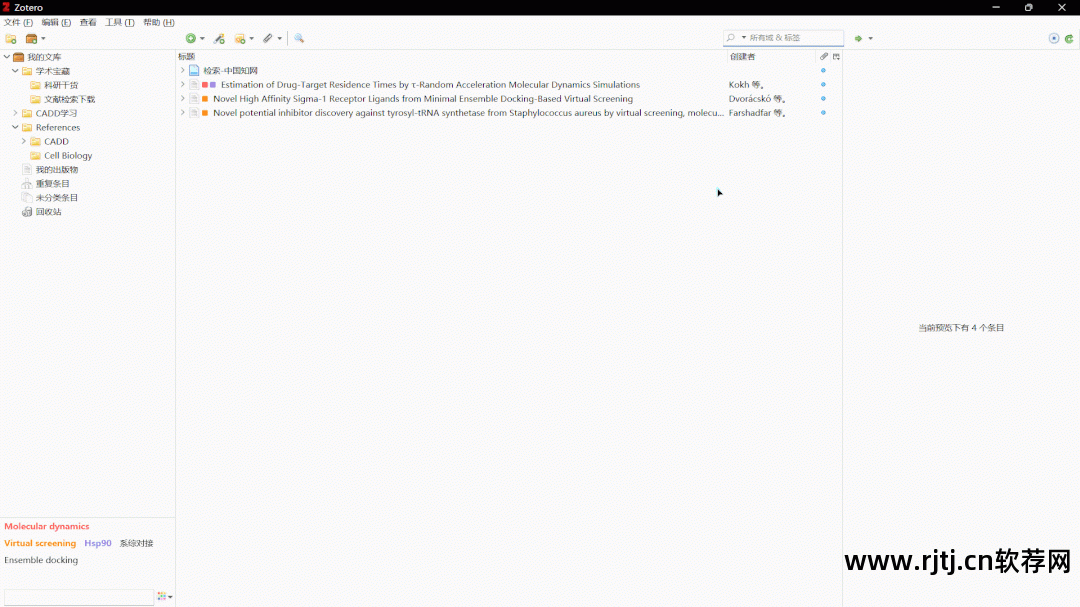This screenshot has height=607, width=1080.
Task: Expand the Novel High Affinity Sigma-1 item
Action: 183,99
